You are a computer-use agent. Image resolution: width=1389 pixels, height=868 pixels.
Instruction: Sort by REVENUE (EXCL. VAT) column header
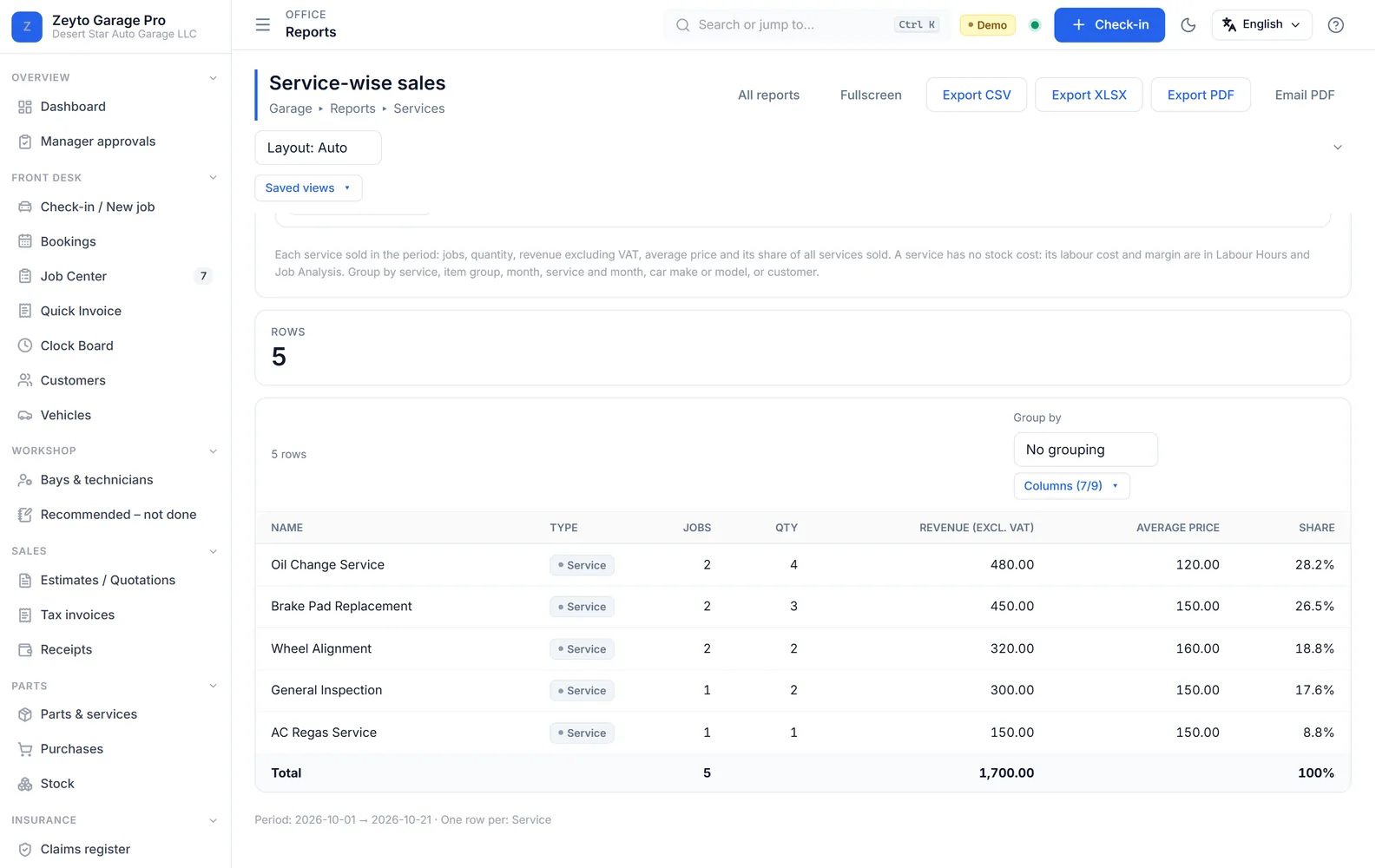(976, 528)
